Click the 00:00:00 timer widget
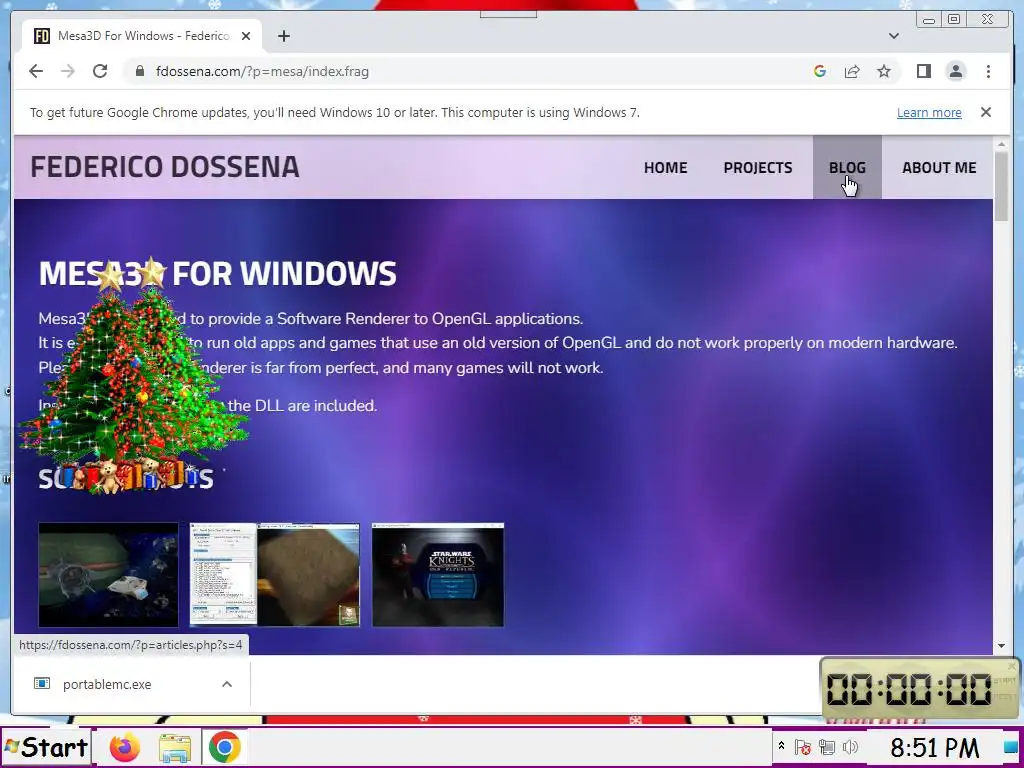Image resolution: width=1024 pixels, height=768 pixels. click(x=918, y=688)
